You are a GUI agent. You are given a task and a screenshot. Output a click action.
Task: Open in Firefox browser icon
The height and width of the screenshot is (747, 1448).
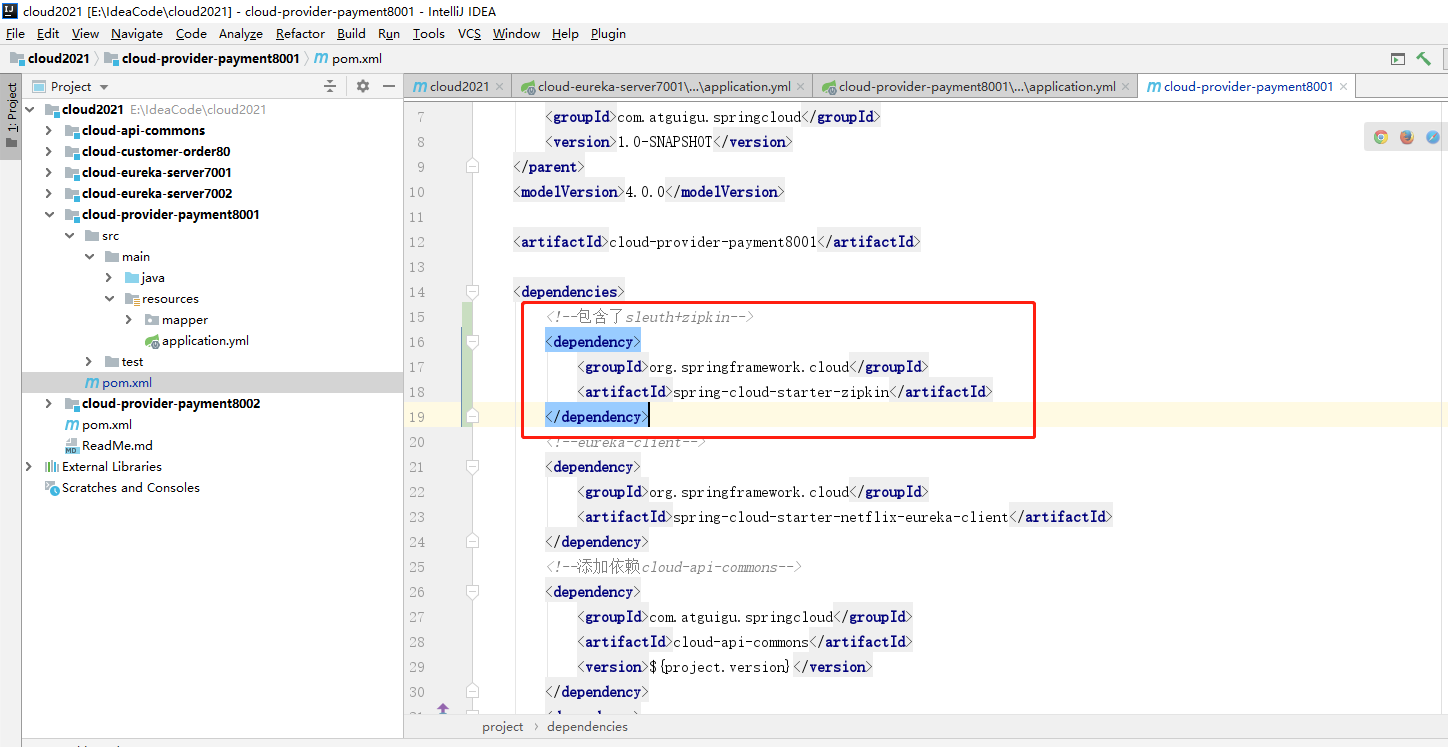(x=1407, y=137)
